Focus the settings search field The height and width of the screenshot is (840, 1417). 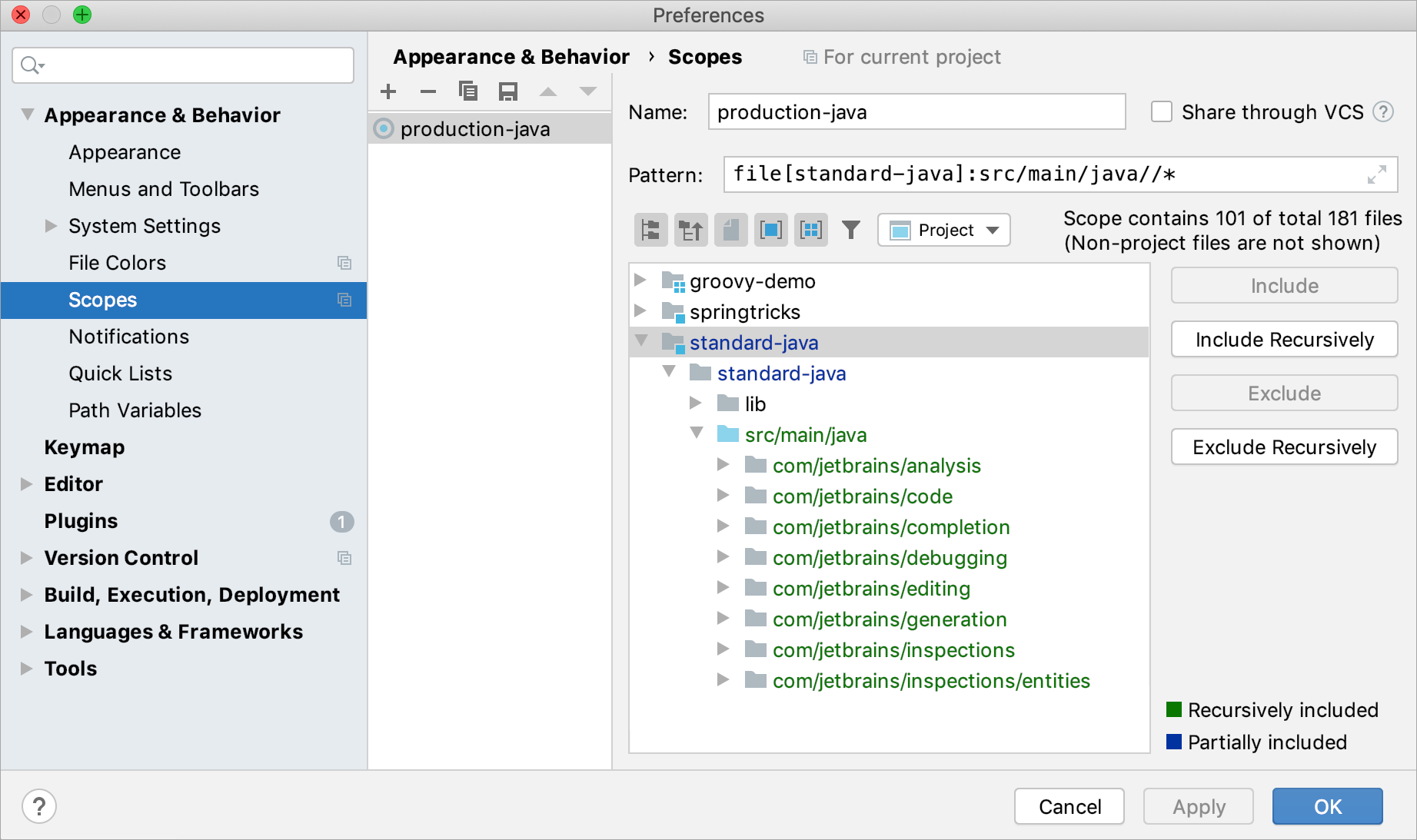(x=183, y=65)
